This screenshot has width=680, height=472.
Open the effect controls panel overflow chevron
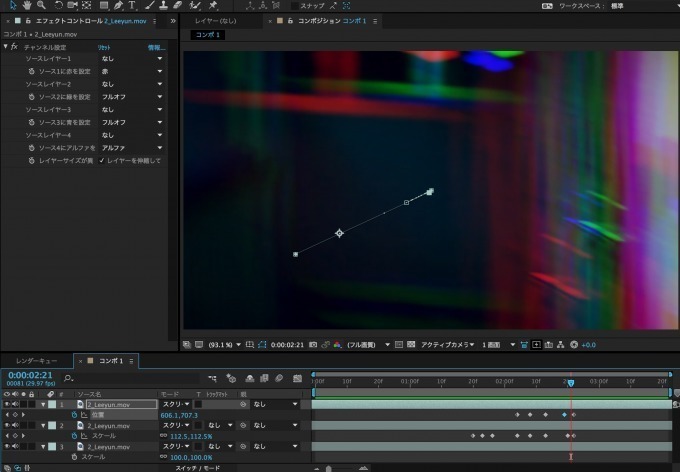(173, 21)
